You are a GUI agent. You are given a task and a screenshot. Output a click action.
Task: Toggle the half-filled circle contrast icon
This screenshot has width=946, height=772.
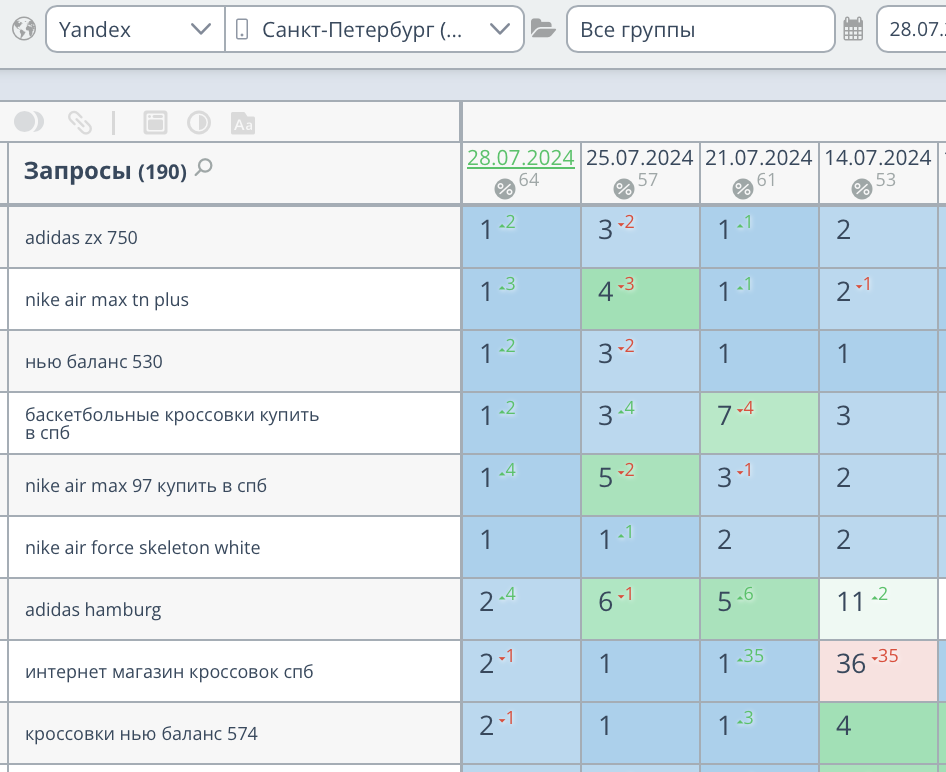[x=199, y=123]
